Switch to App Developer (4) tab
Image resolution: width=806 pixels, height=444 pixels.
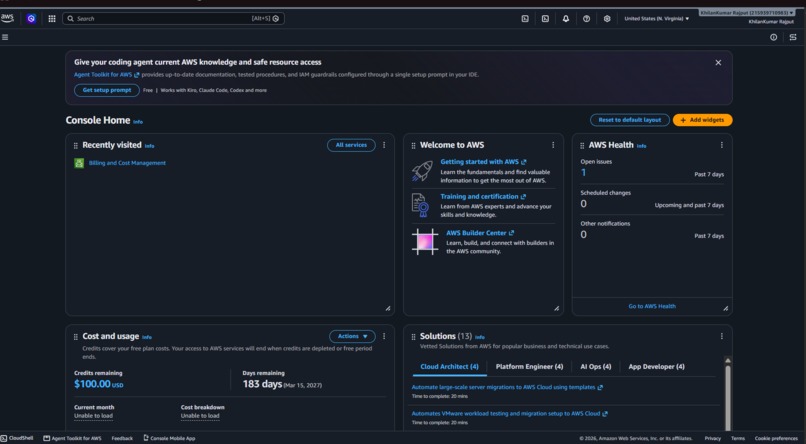point(656,367)
